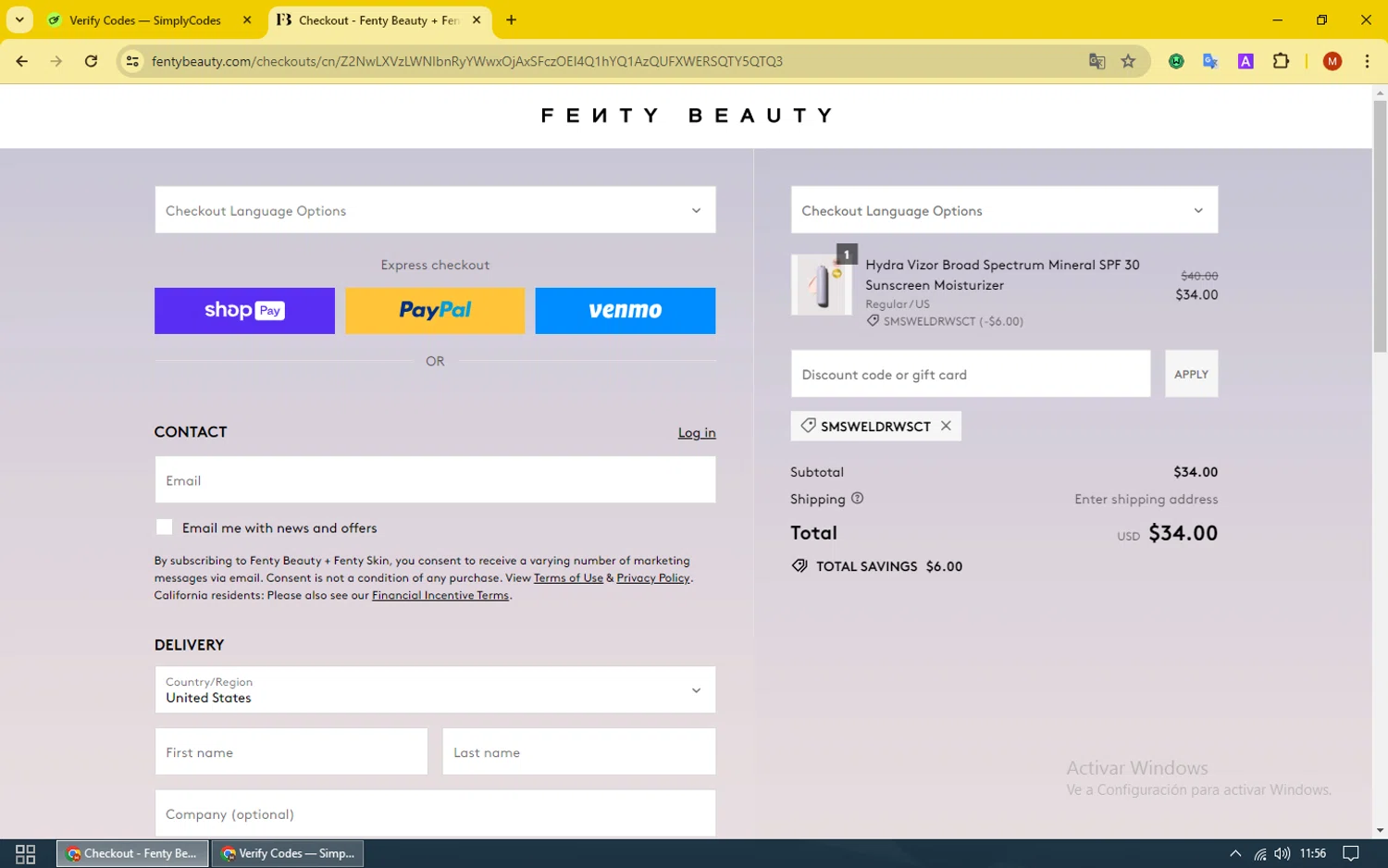Image resolution: width=1388 pixels, height=868 pixels.
Task: Click the Discount code or gift card field
Action: [971, 374]
